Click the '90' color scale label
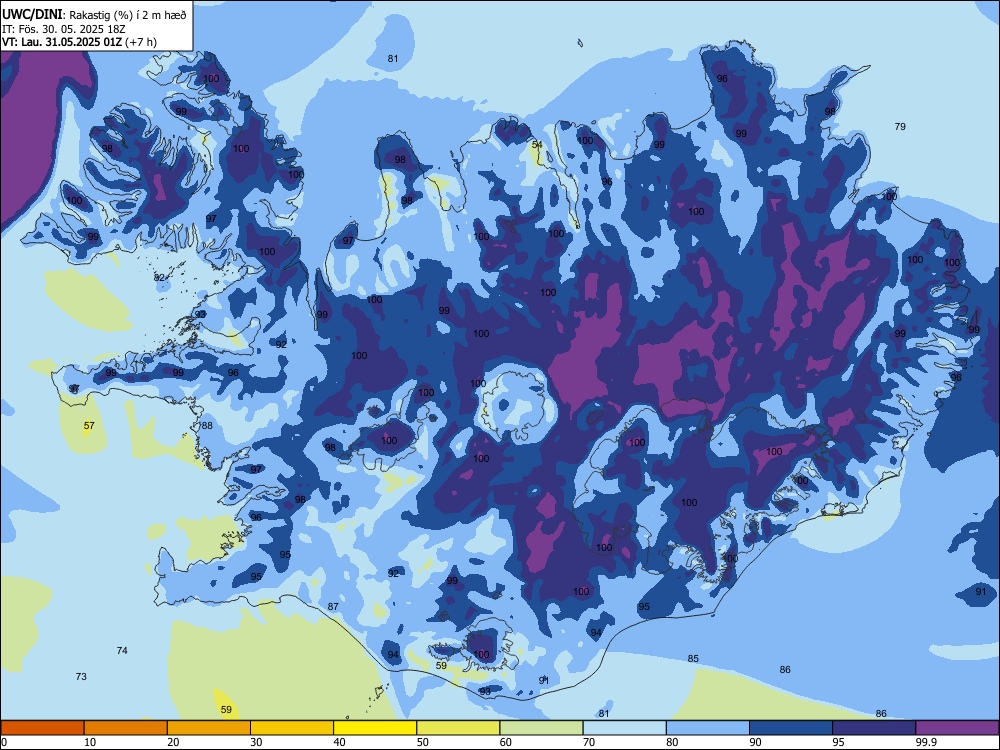Image resolution: width=1000 pixels, height=750 pixels. coord(756,742)
